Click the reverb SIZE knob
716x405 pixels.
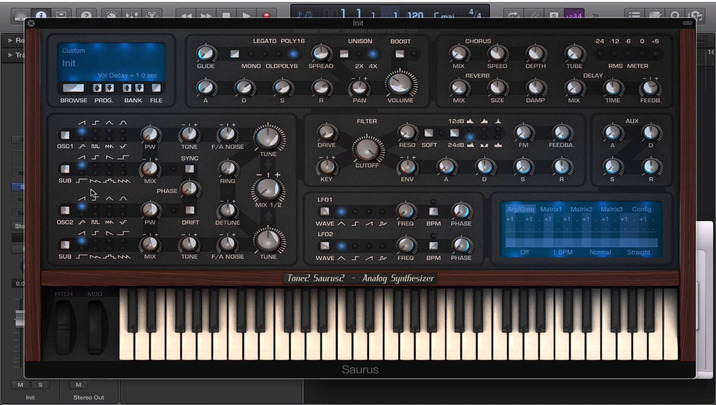point(497,87)
